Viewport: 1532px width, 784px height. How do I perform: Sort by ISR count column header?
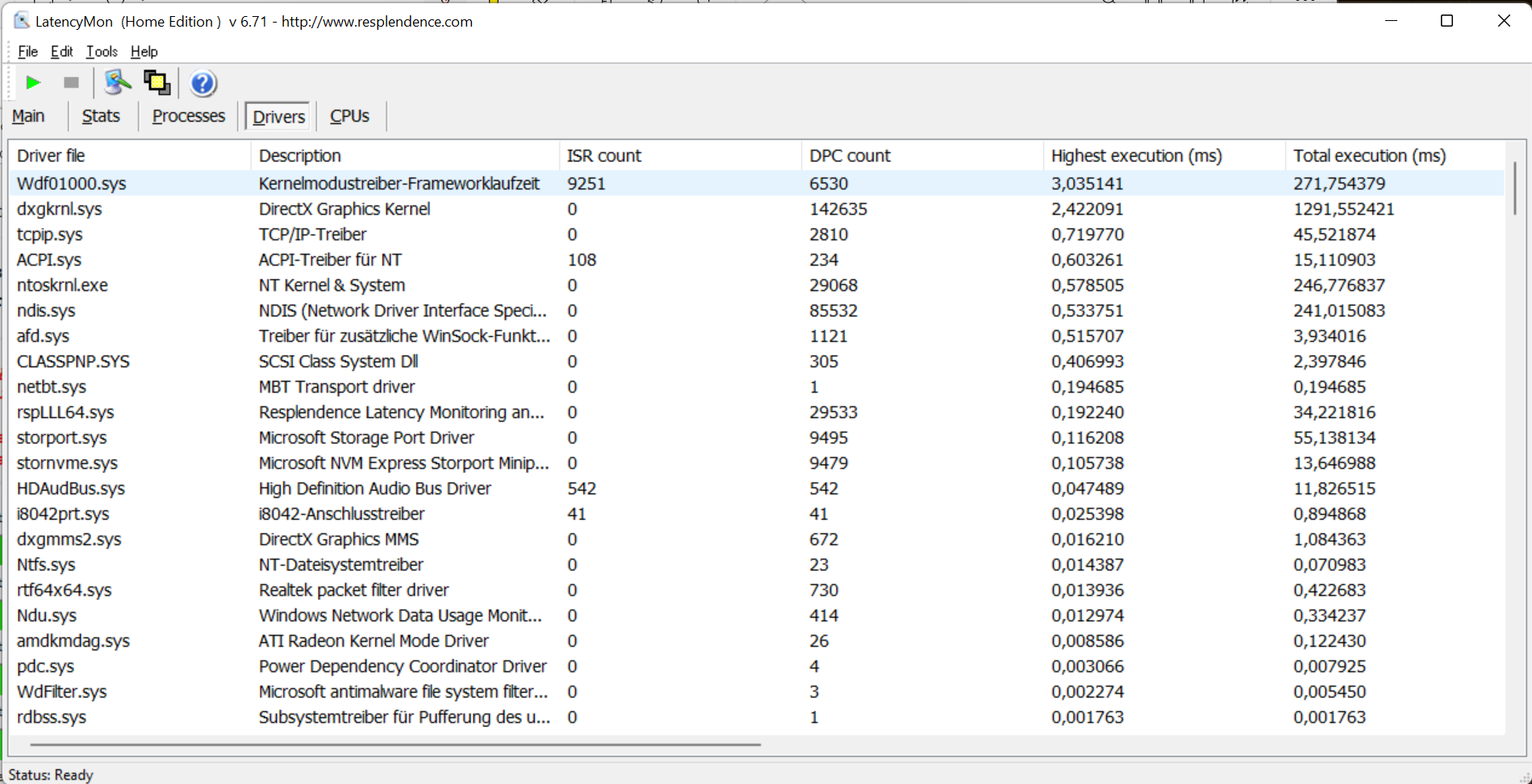click(603, 156)
